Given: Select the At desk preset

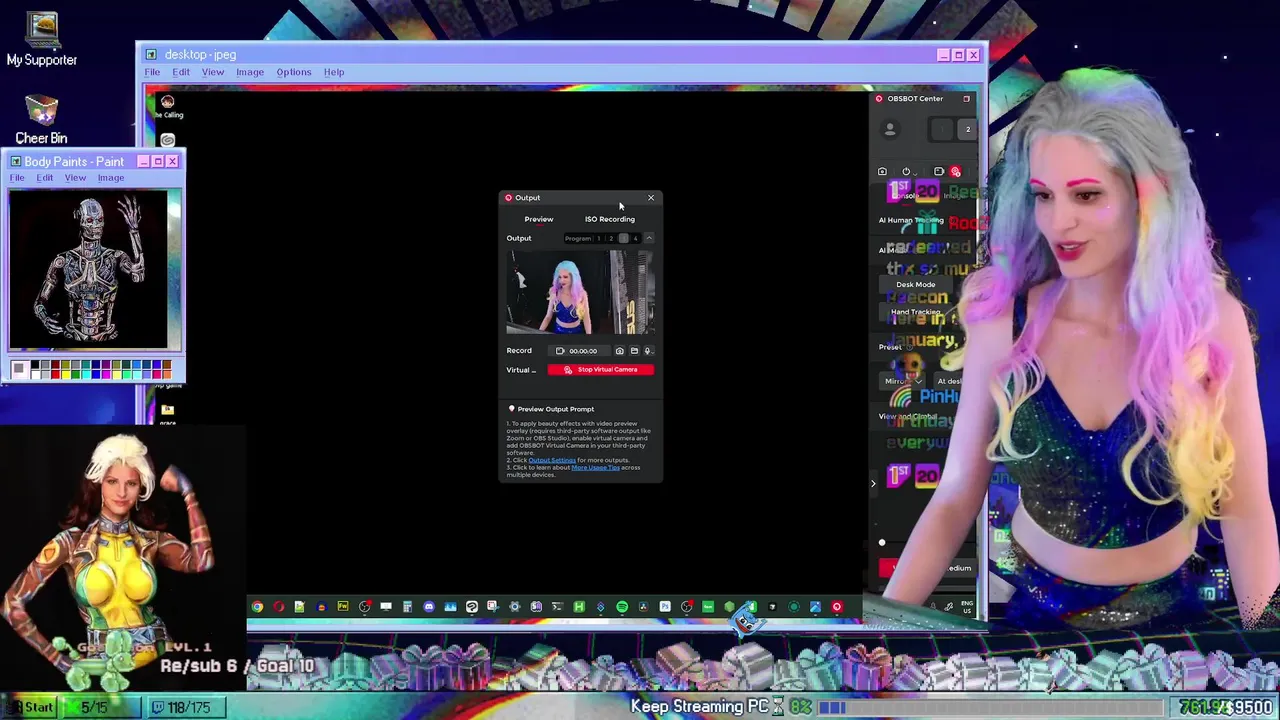Looking at the screenshot, I should click(x=949, y=381).
